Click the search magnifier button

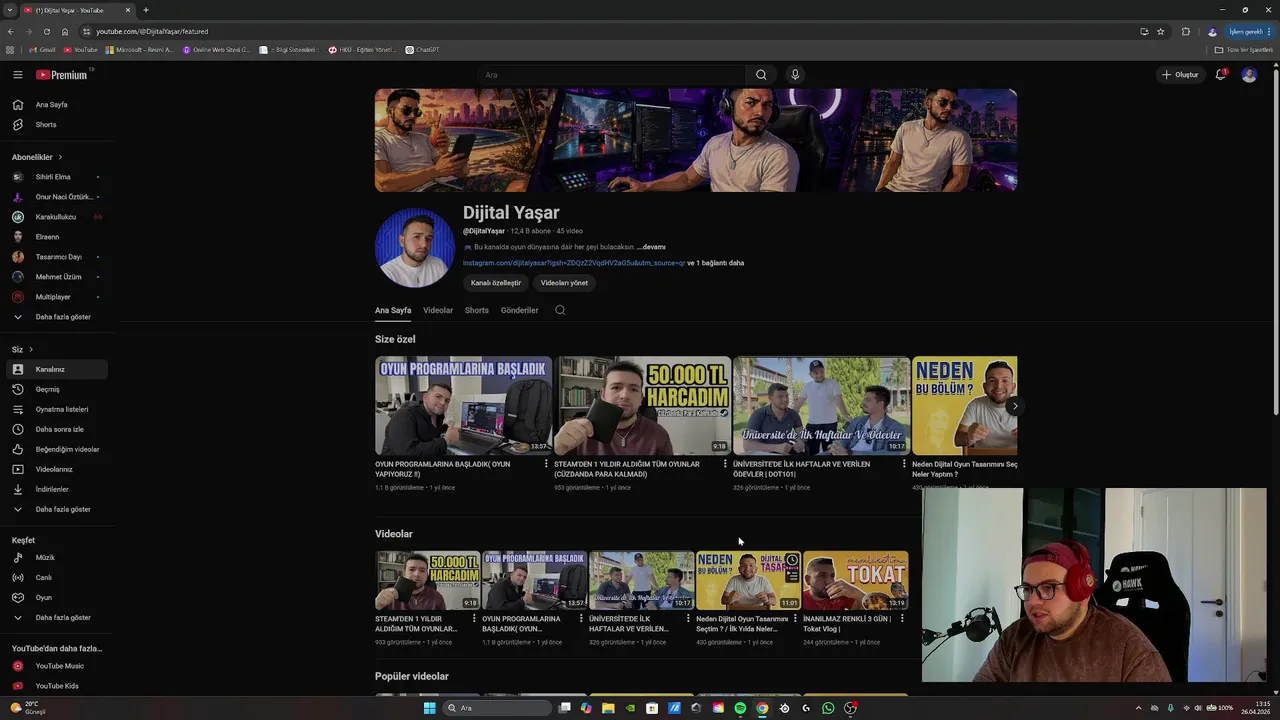point(761,75)
